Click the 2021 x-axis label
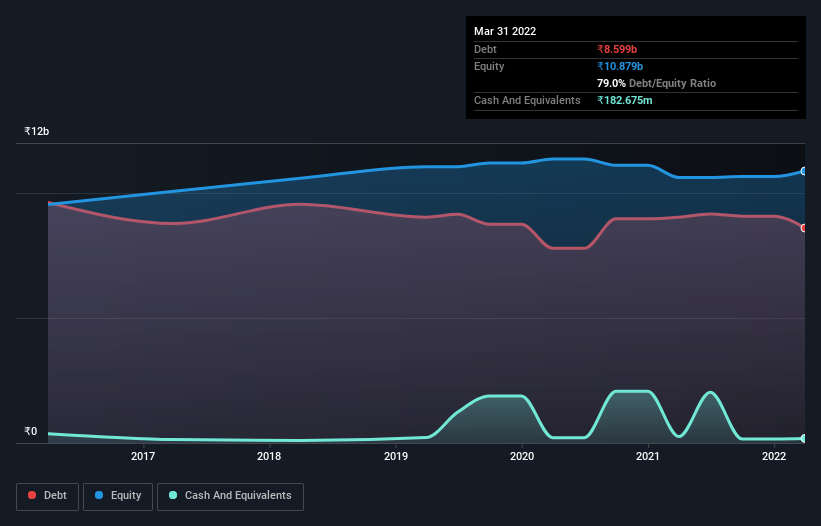Screen dimensions: 821x526 pos(648,456)
